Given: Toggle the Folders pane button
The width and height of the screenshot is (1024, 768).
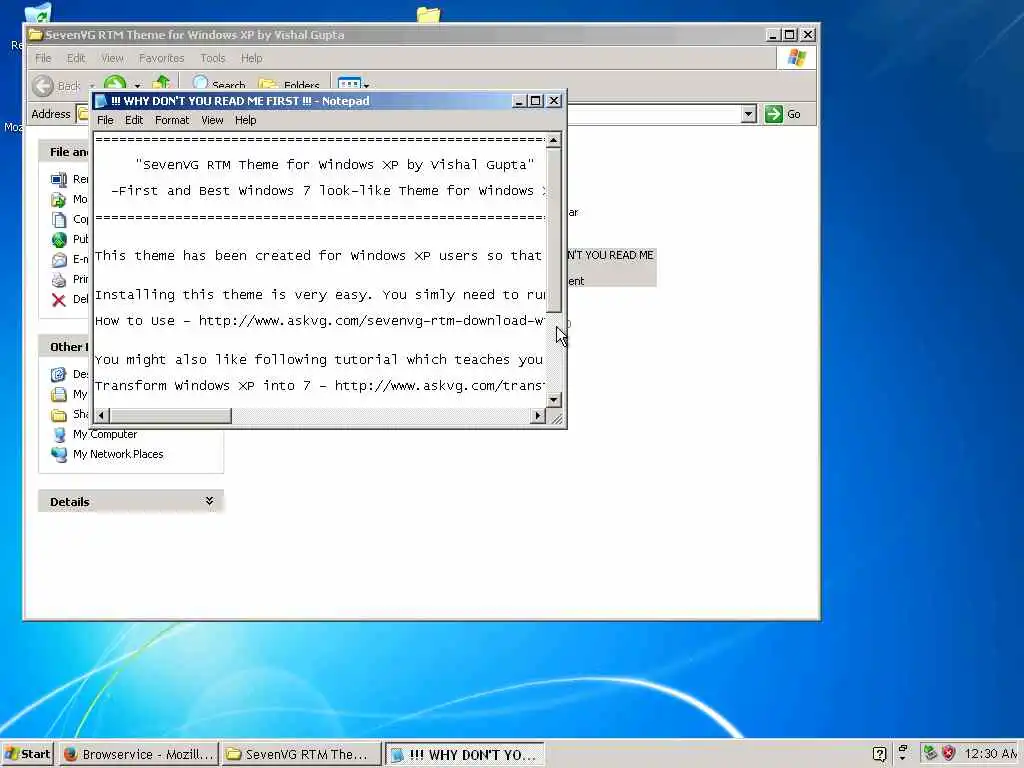Looking at the screenshot, I should (289, 84).
